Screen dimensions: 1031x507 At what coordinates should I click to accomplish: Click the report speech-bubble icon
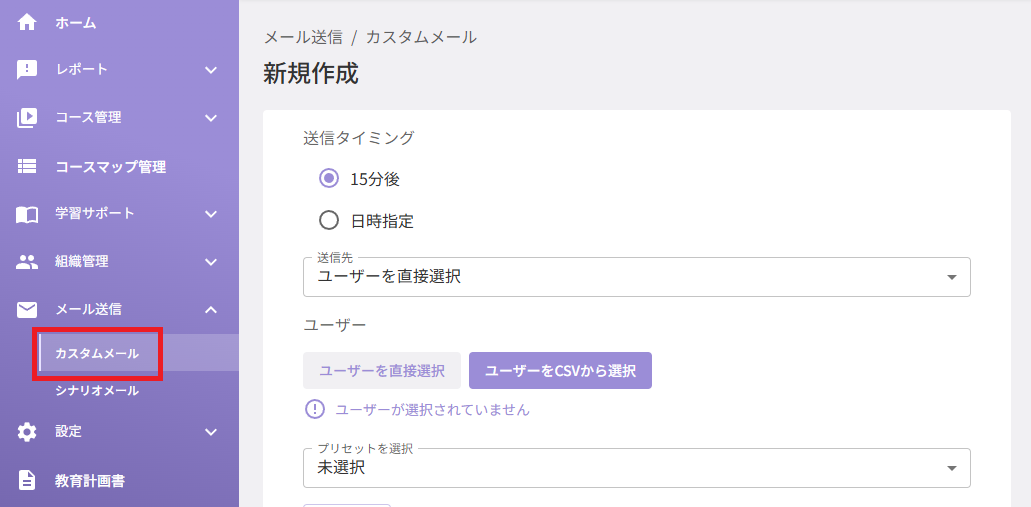(x=27, y=70)
